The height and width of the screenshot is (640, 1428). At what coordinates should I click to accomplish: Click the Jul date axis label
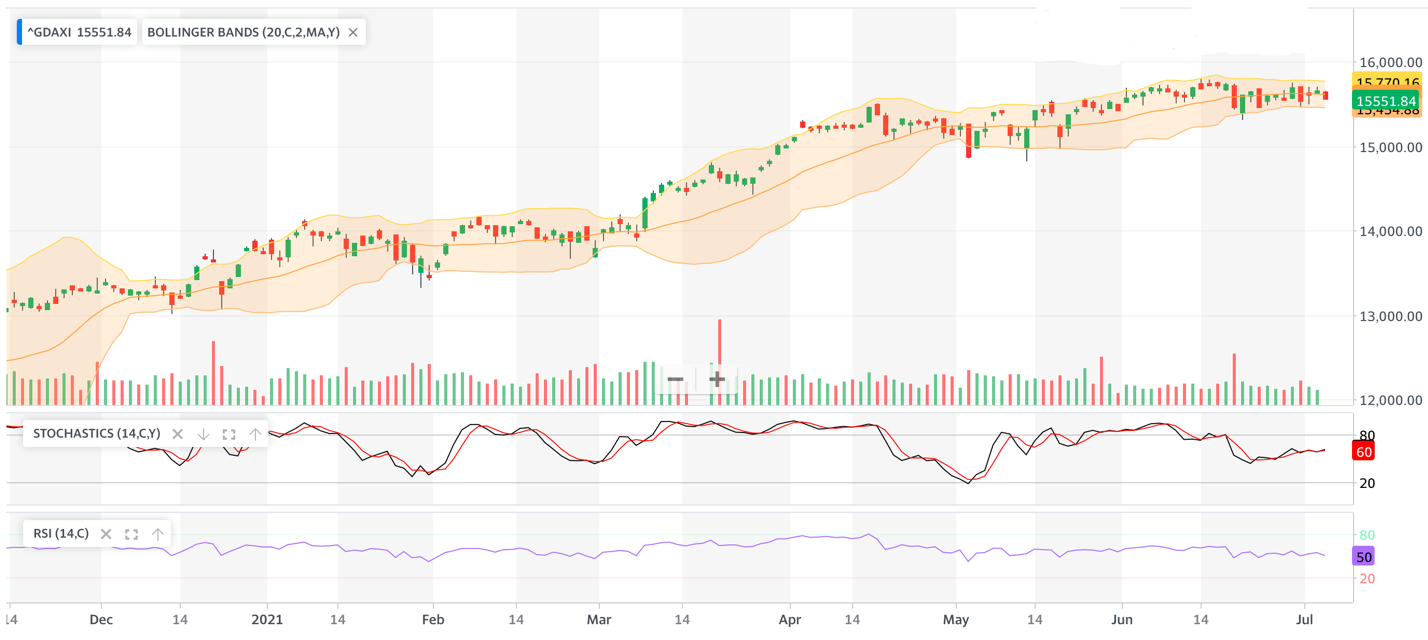1304,620
